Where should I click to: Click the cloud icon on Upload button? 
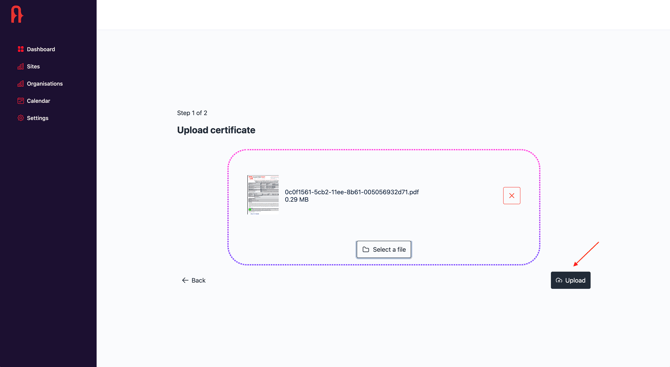point(559,280)
